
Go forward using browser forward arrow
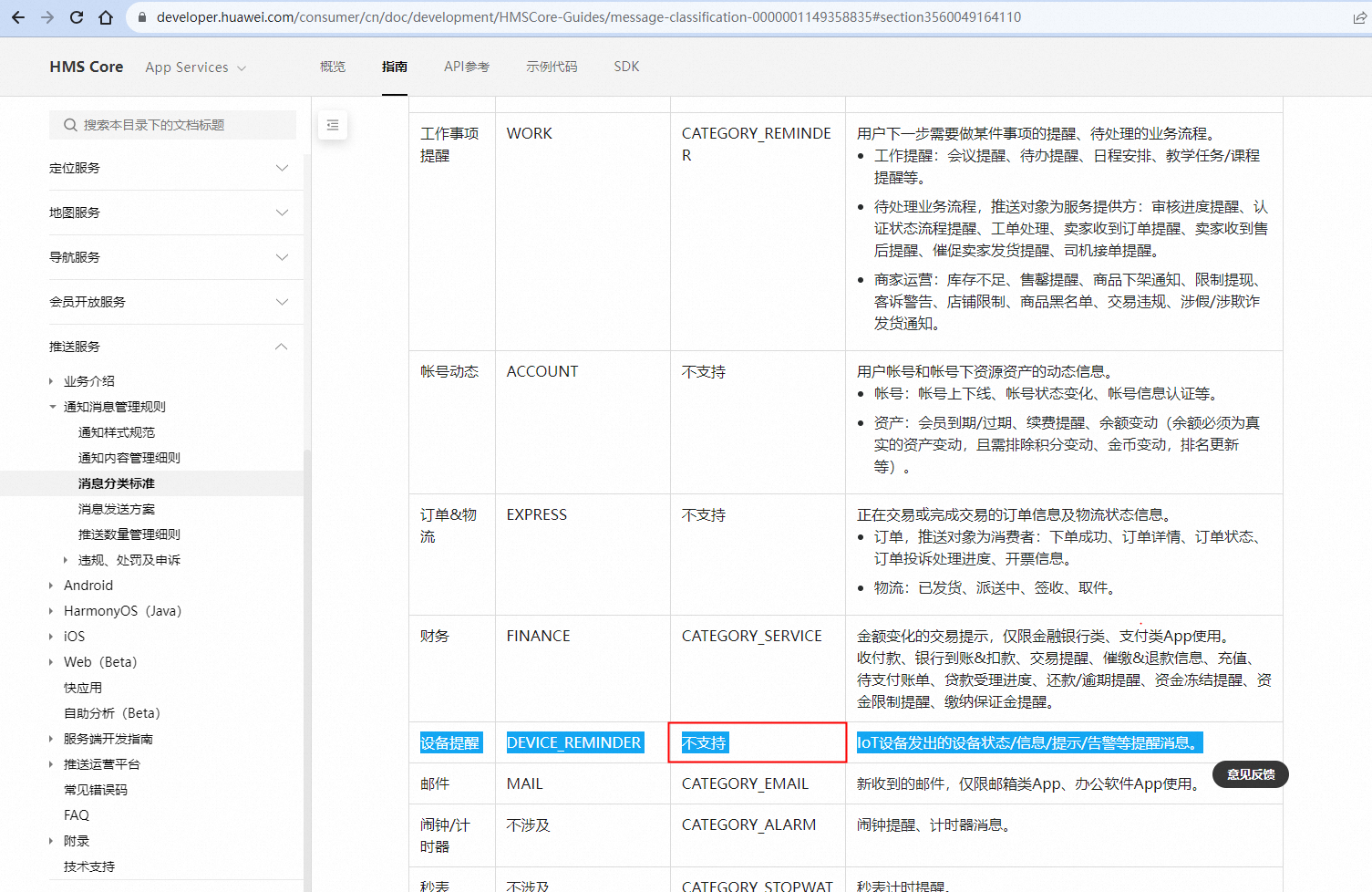click(47, 17)
